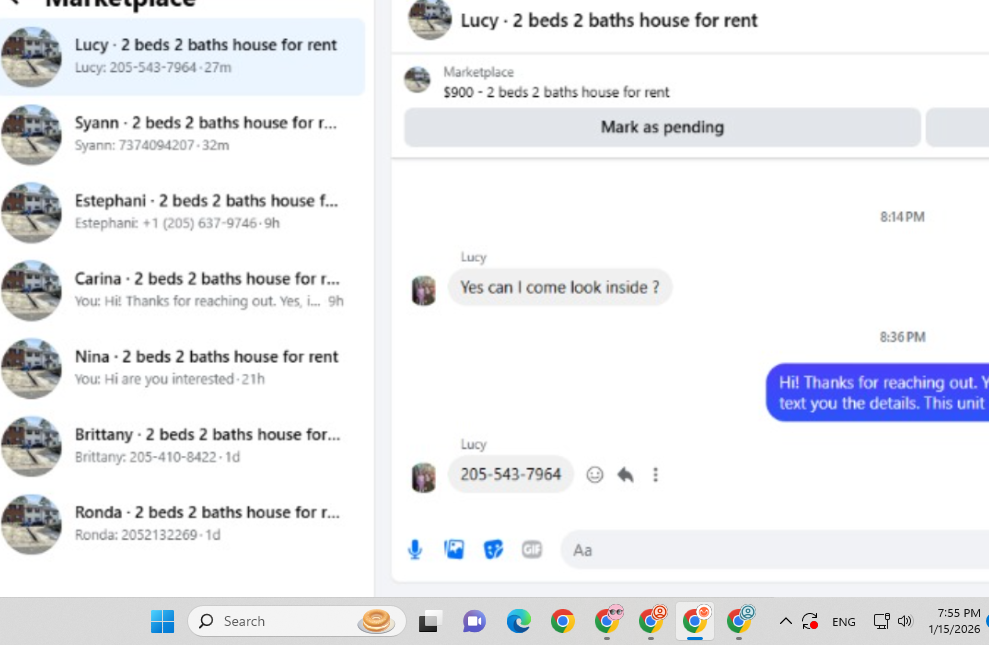Viewport: 989px width, 645px height.
Task: Expand the hidden system tray icons chevron
Action: [x=785, y=622]
